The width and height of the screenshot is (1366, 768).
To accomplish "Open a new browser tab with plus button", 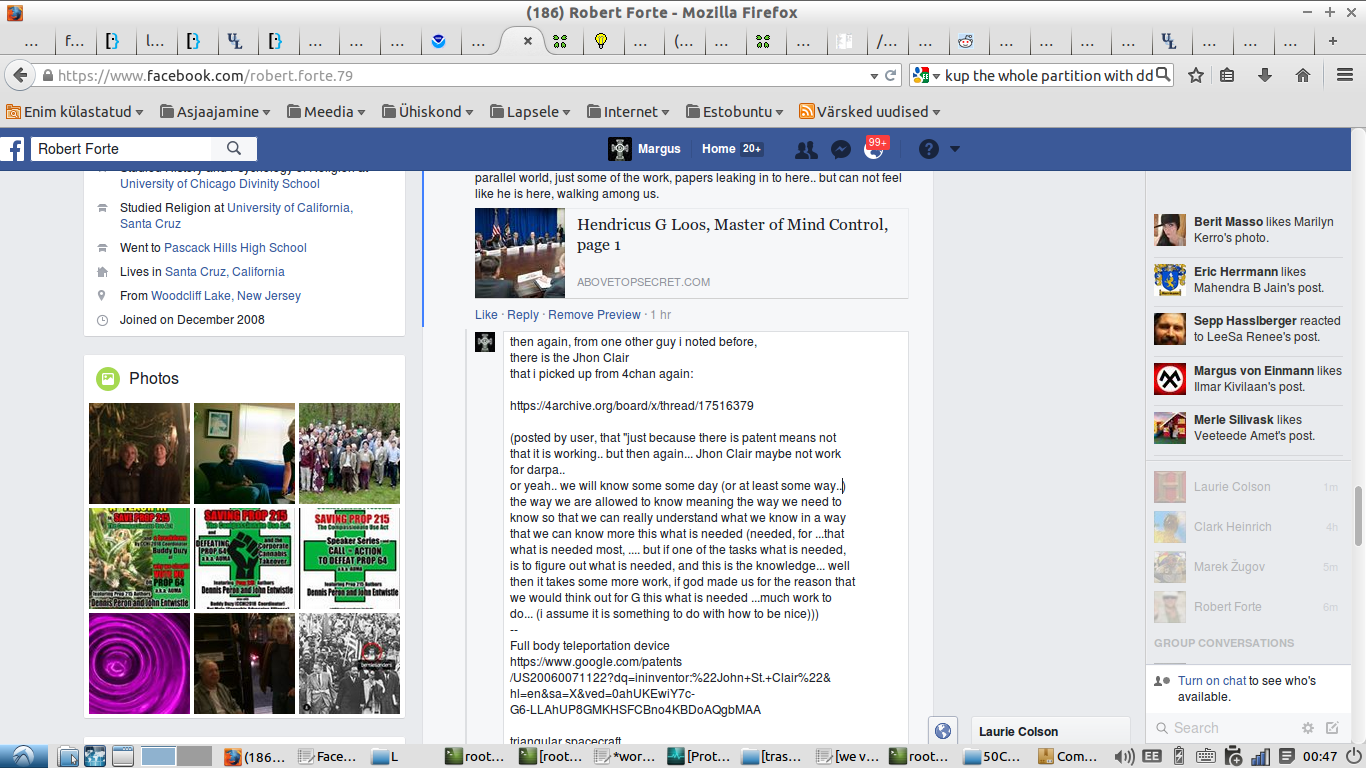I will coord(1332,41).
